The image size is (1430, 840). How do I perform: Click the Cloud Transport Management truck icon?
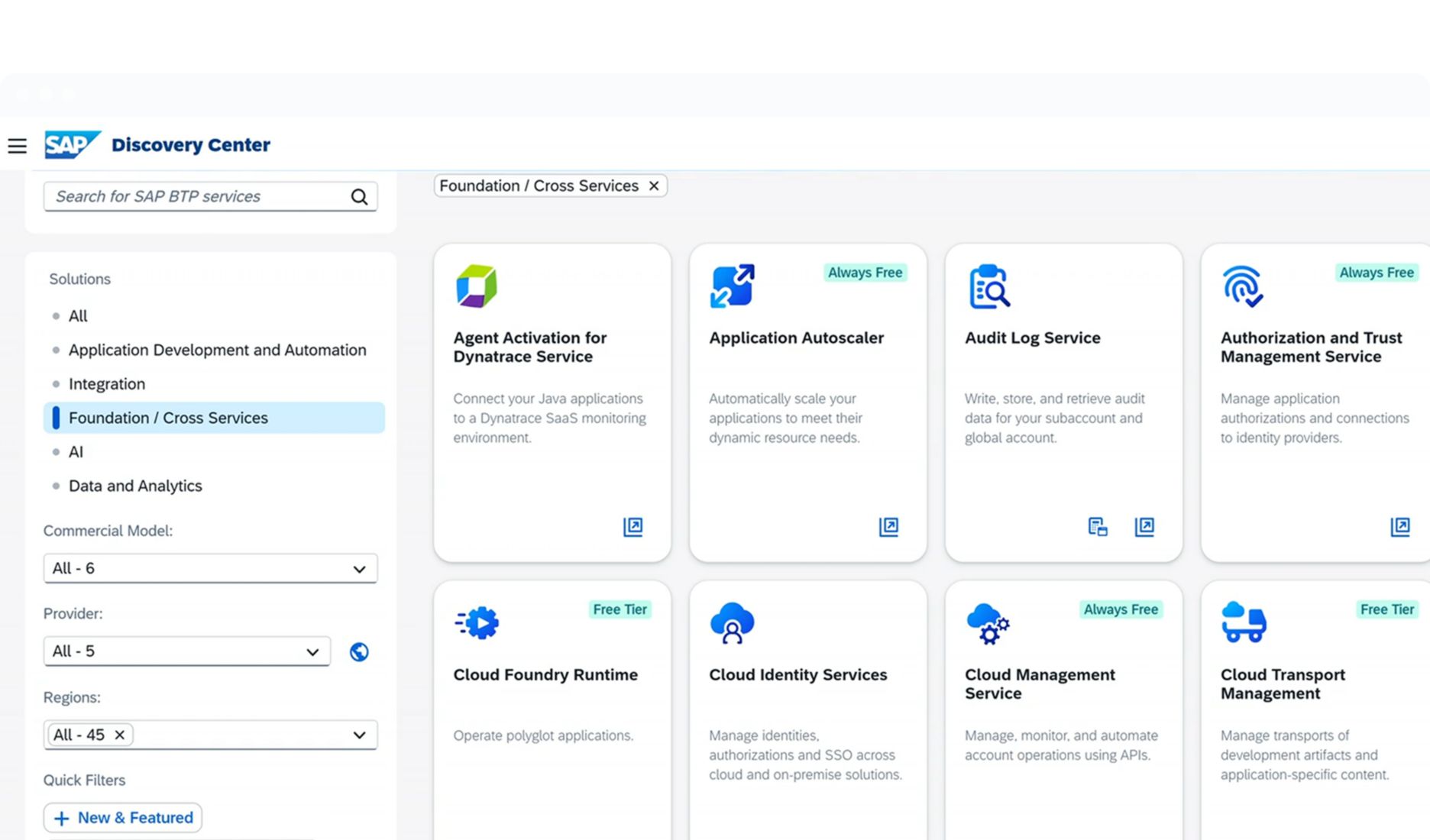[x=1244, y=622]
